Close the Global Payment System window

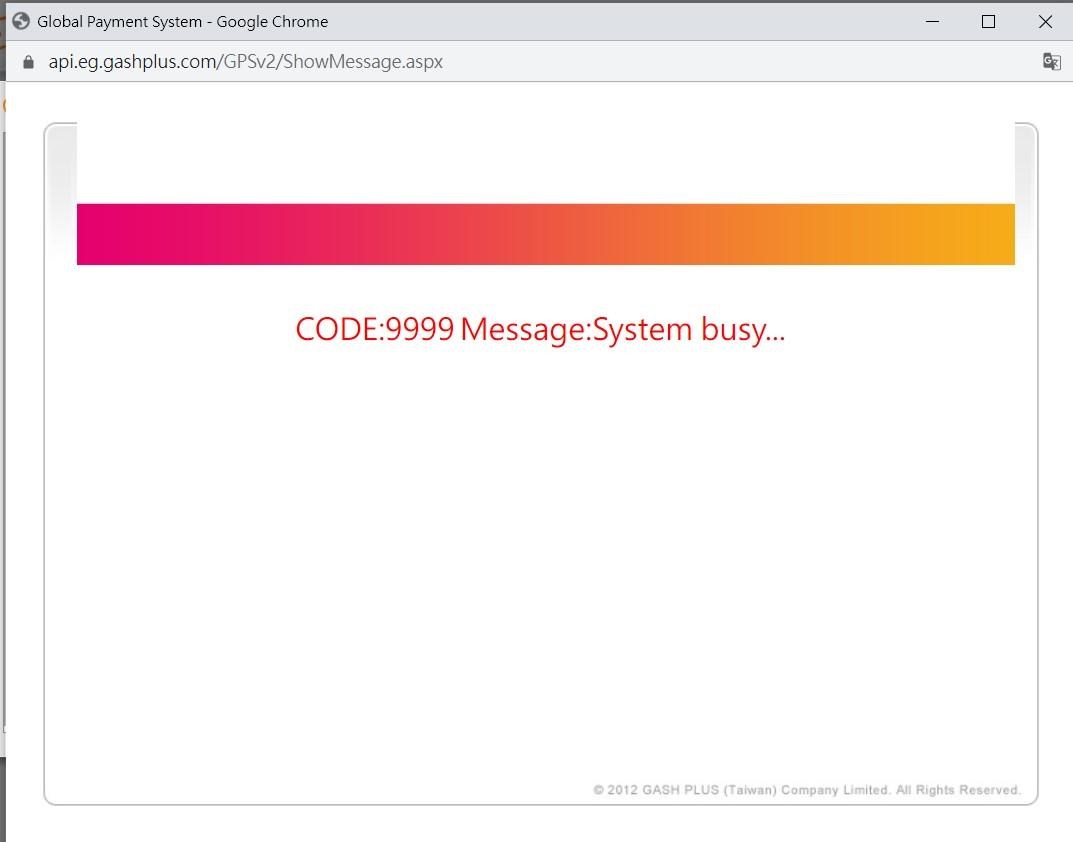(1046, 21)
